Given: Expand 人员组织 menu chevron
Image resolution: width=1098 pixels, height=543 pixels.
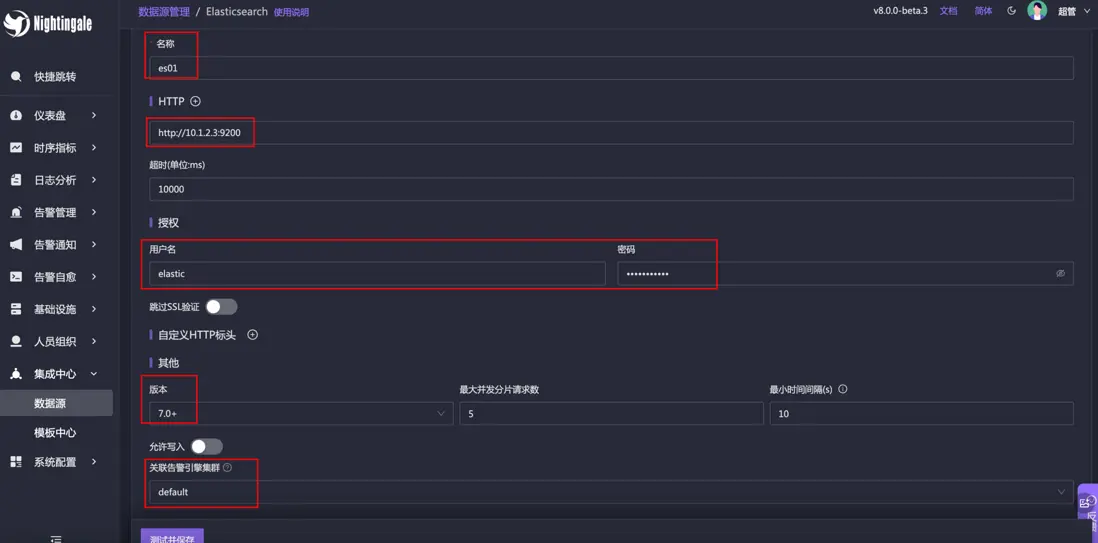Looking at the screenshot, I should [94, 341].
